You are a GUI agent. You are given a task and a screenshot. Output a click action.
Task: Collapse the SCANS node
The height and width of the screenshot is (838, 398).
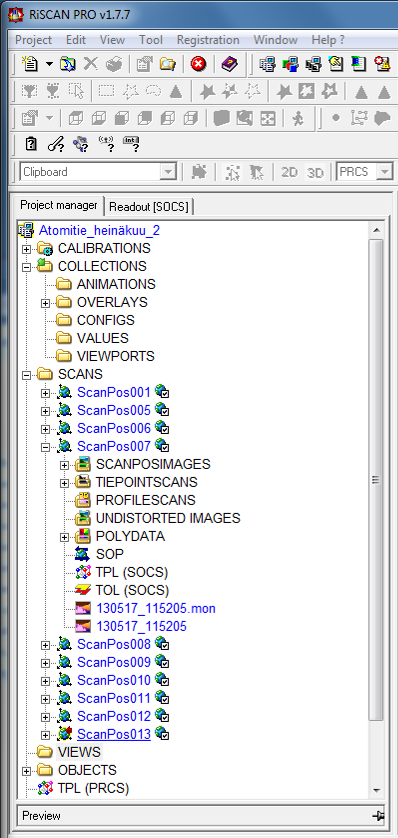click(x=26, y=375)
